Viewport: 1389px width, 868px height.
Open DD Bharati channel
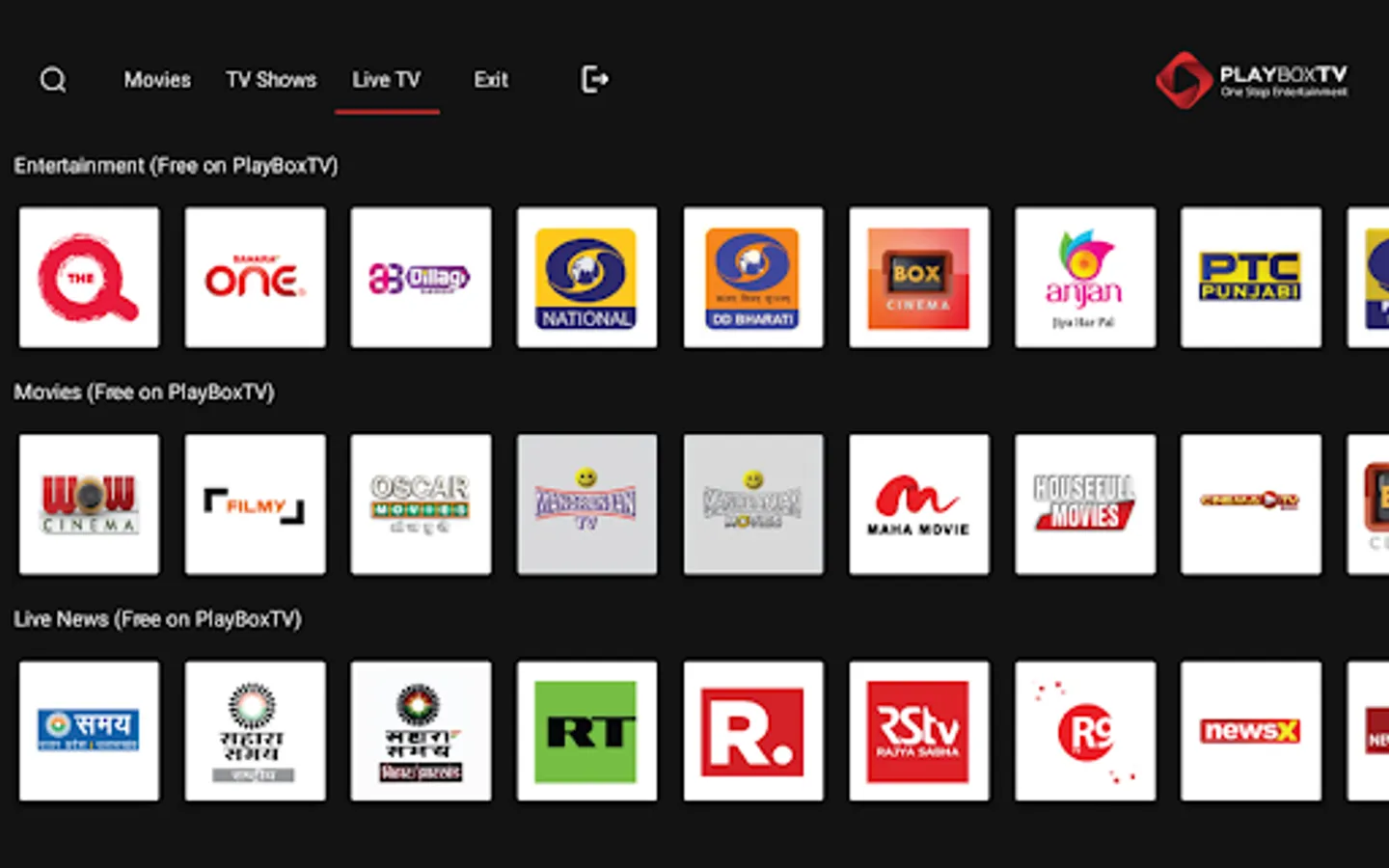coord(753,278)
